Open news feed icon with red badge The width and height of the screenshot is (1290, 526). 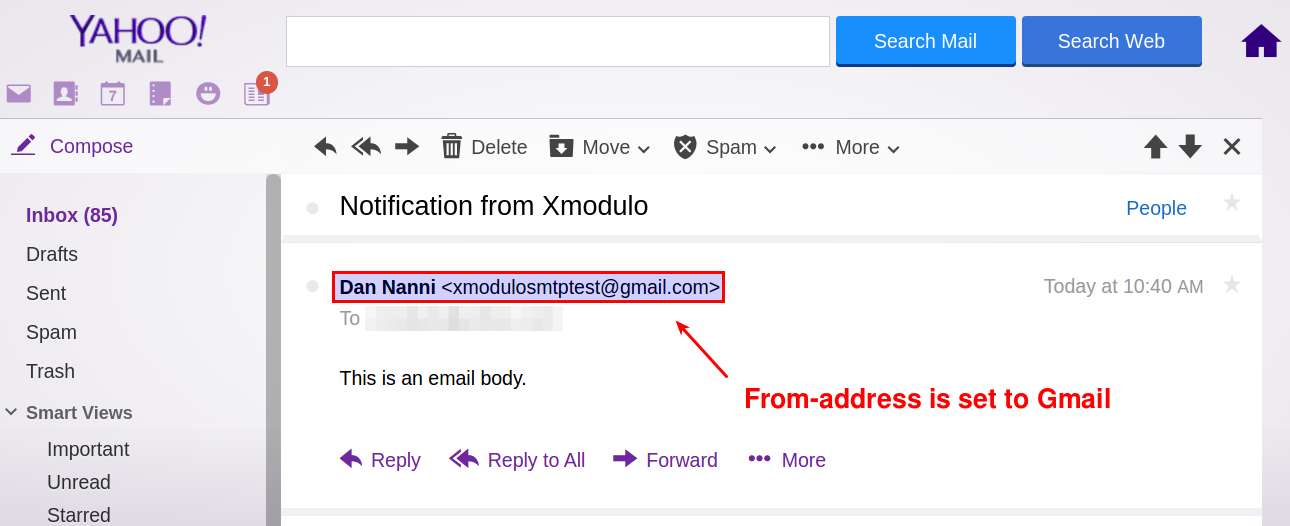pyautogui.click(x=257, y=94)
